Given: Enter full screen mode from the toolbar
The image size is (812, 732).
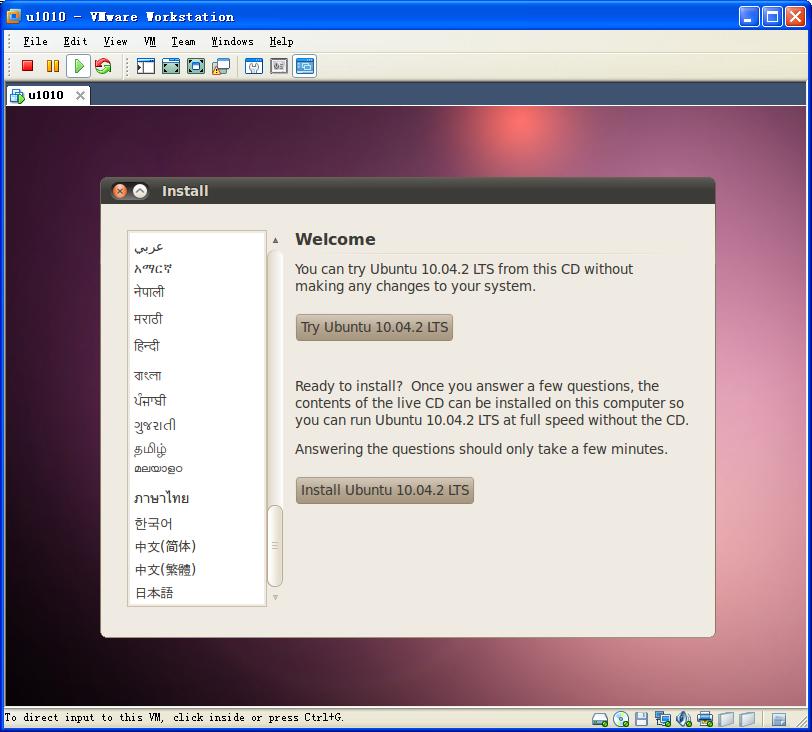Looking at the screenshot, I should pos(196,66).
